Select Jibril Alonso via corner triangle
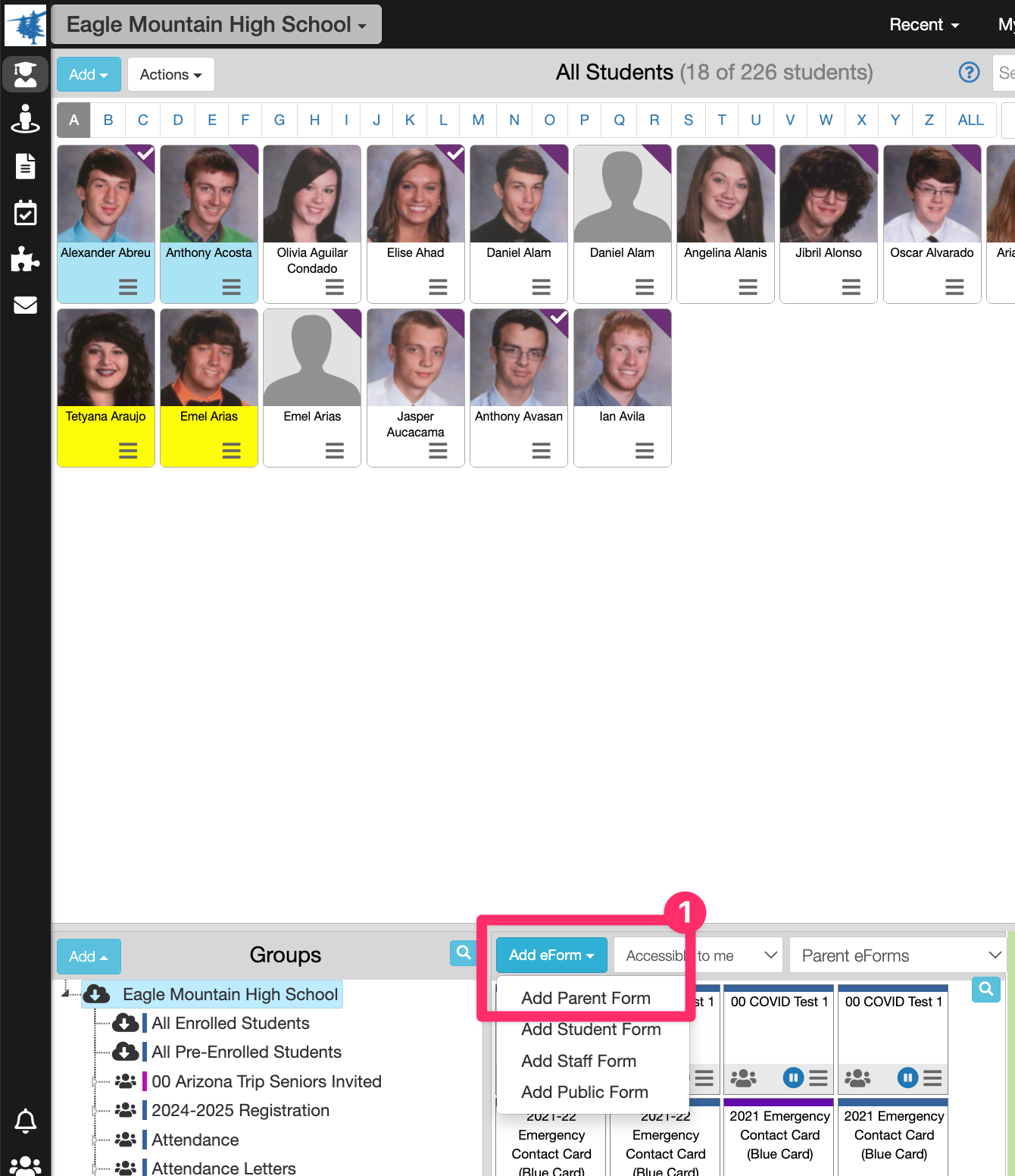The image size is (1015, 1176). click(867, 155)
